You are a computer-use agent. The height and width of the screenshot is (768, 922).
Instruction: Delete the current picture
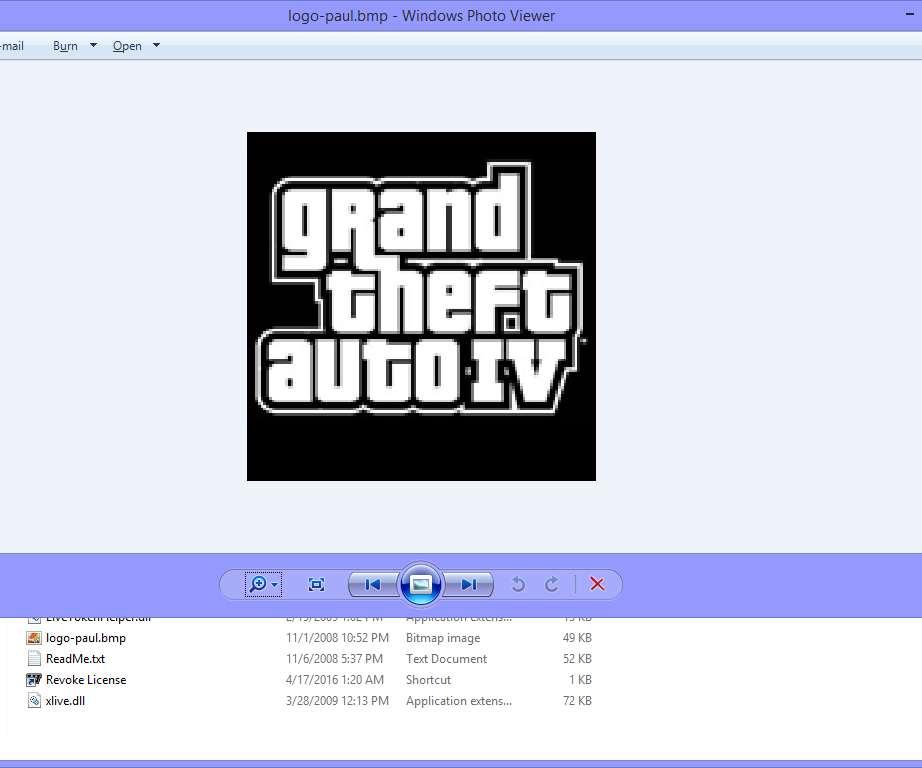pos(597,584)
